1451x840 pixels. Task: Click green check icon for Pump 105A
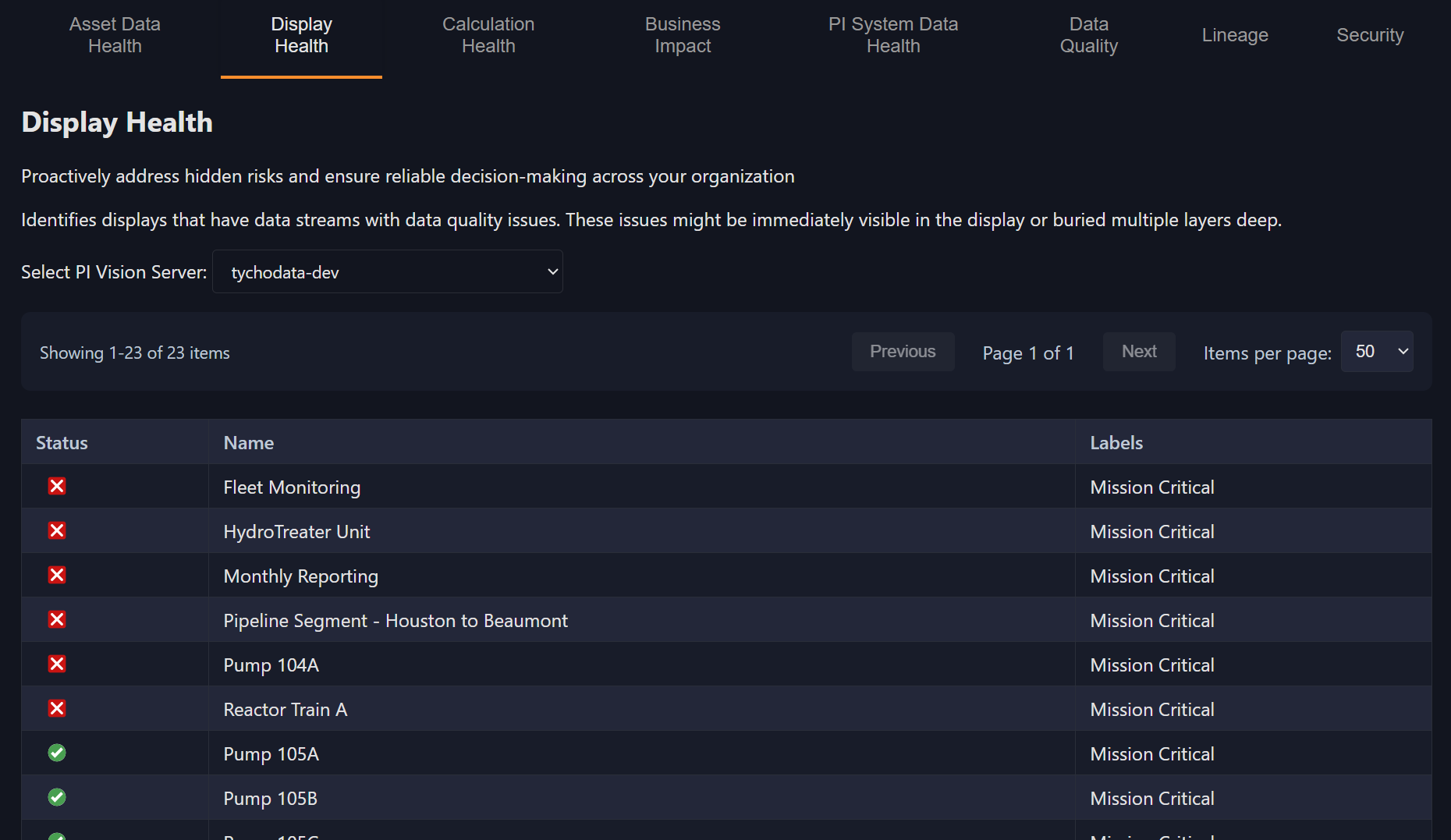coord(57,753)
